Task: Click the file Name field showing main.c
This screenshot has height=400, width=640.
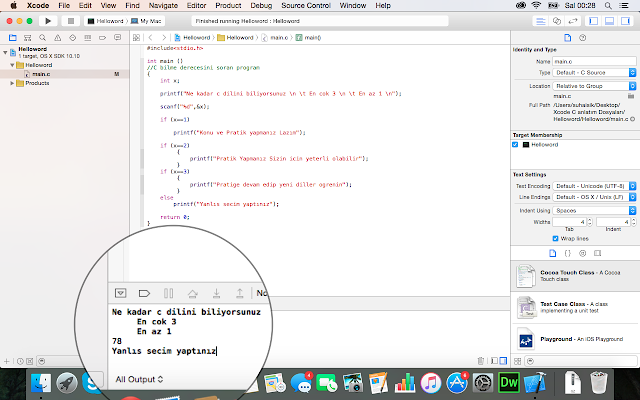Action: 595,61
